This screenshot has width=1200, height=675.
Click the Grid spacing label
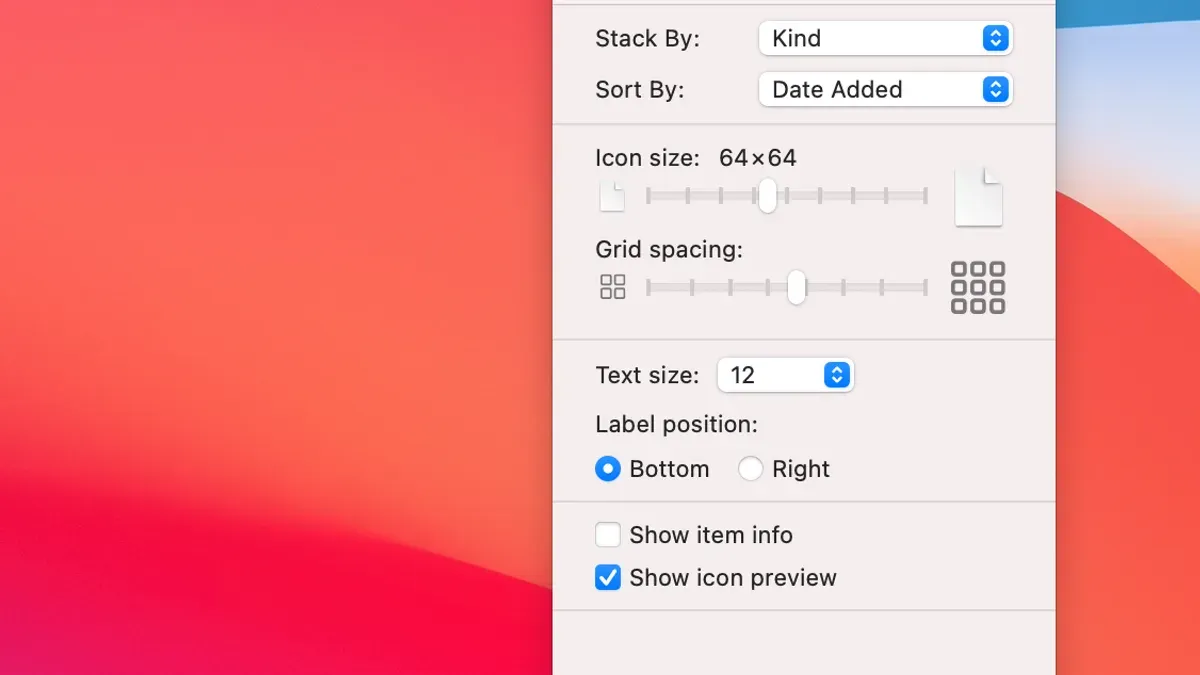[669, 249]
